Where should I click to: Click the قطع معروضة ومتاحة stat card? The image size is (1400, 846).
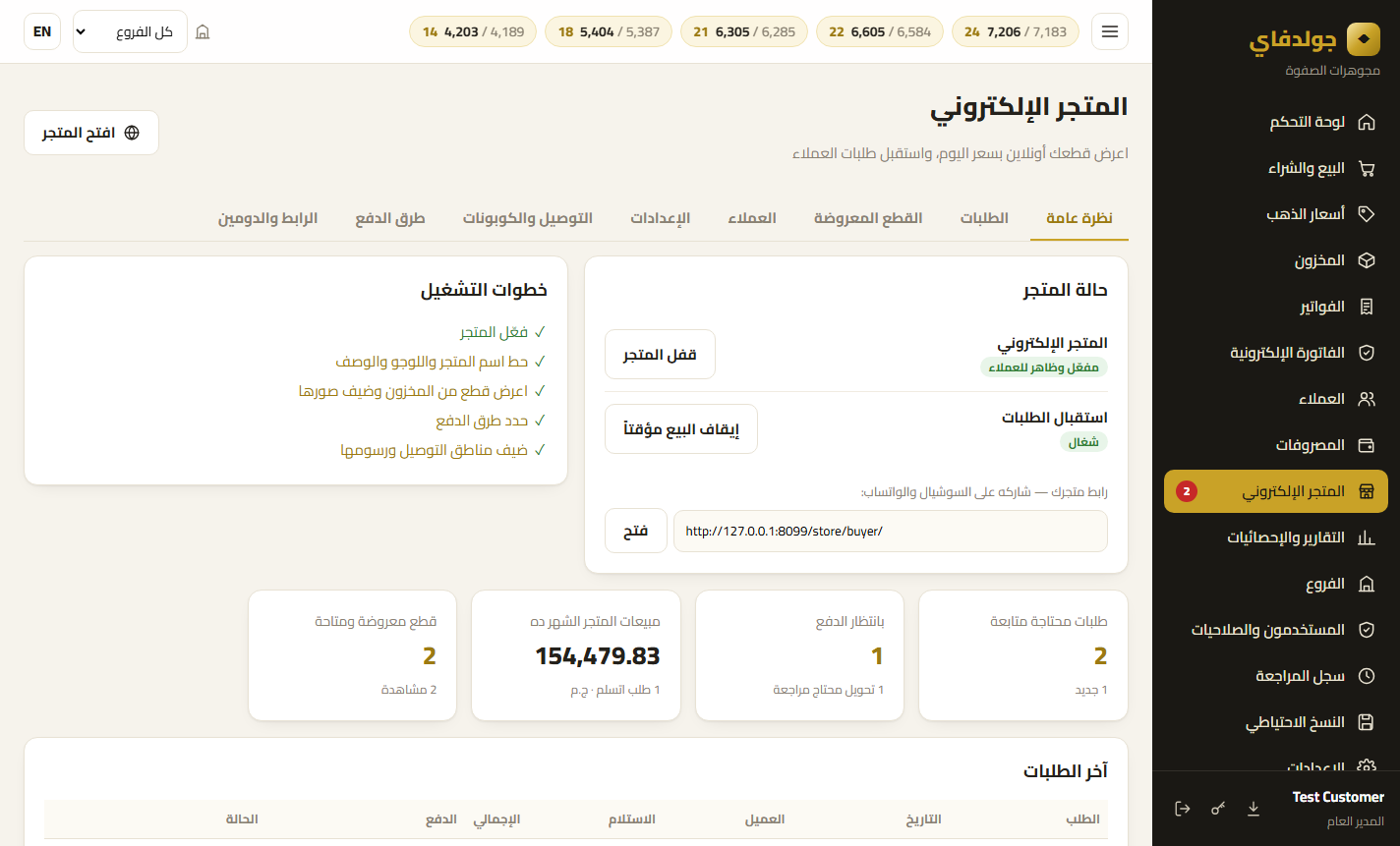[352, 655]
